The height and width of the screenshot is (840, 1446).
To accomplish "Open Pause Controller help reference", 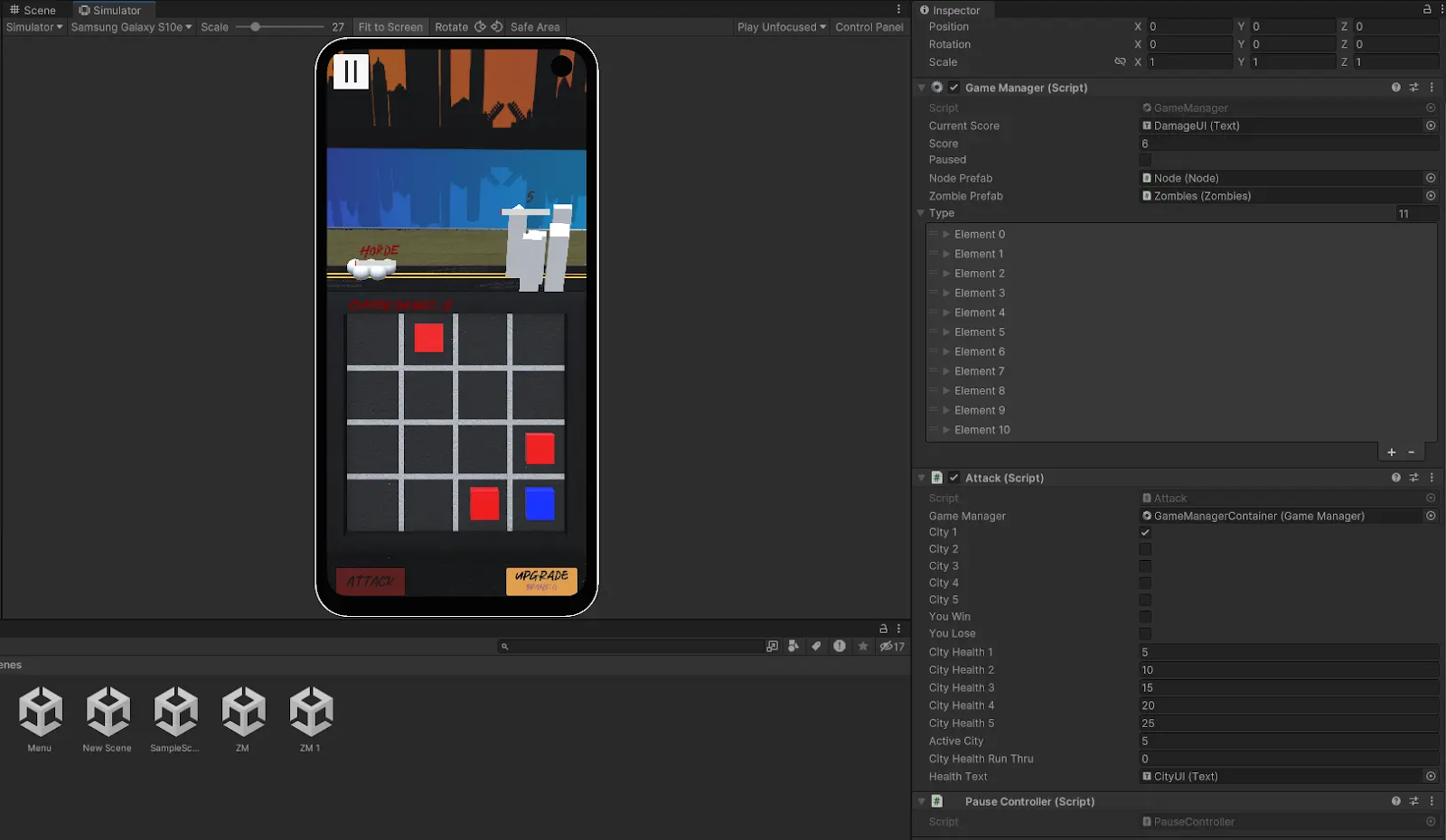I will point(1396,801).
